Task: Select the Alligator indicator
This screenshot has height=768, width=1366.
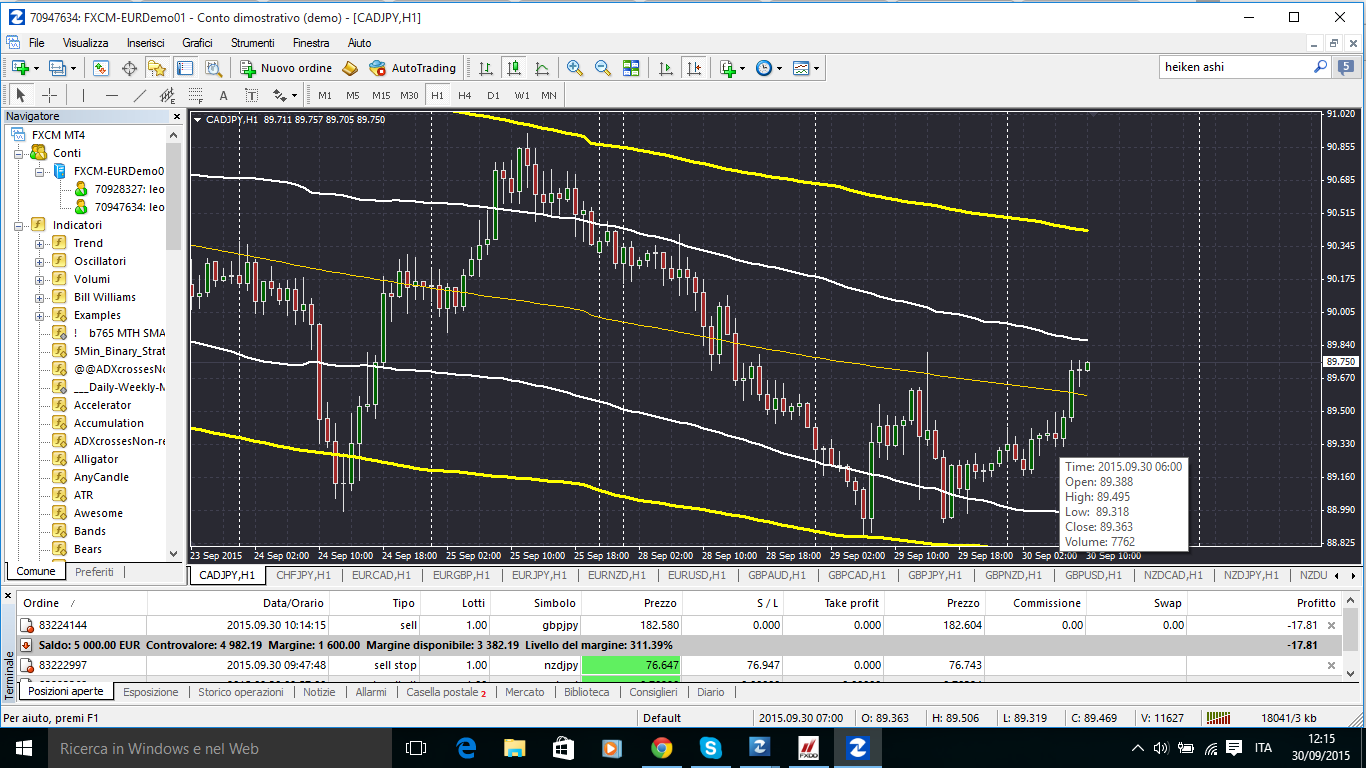Action: coord(95,459)
